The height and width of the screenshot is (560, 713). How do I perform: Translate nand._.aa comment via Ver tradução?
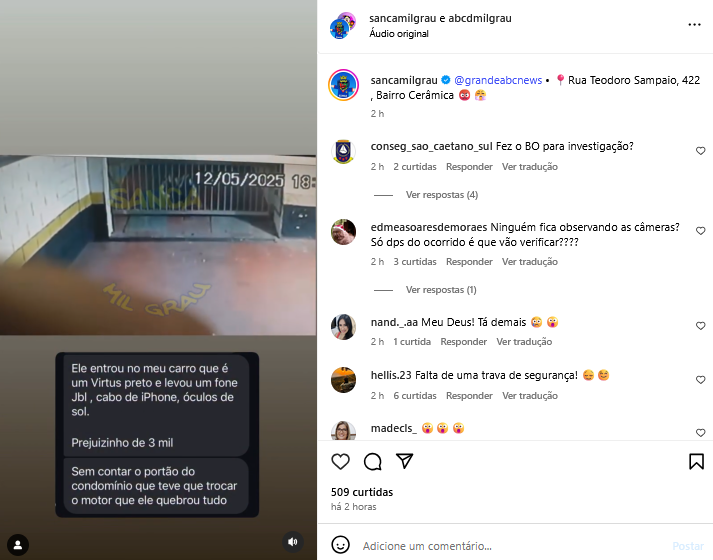pos(524,342)
